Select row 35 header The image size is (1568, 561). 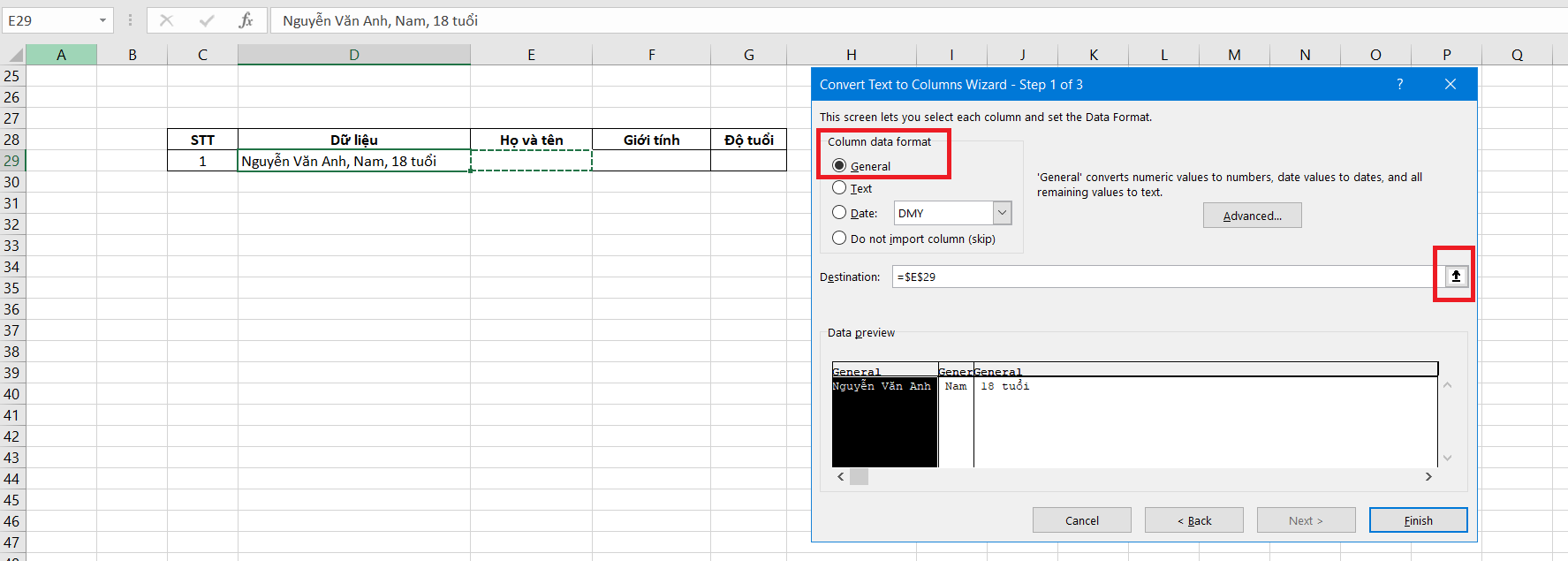12,288
